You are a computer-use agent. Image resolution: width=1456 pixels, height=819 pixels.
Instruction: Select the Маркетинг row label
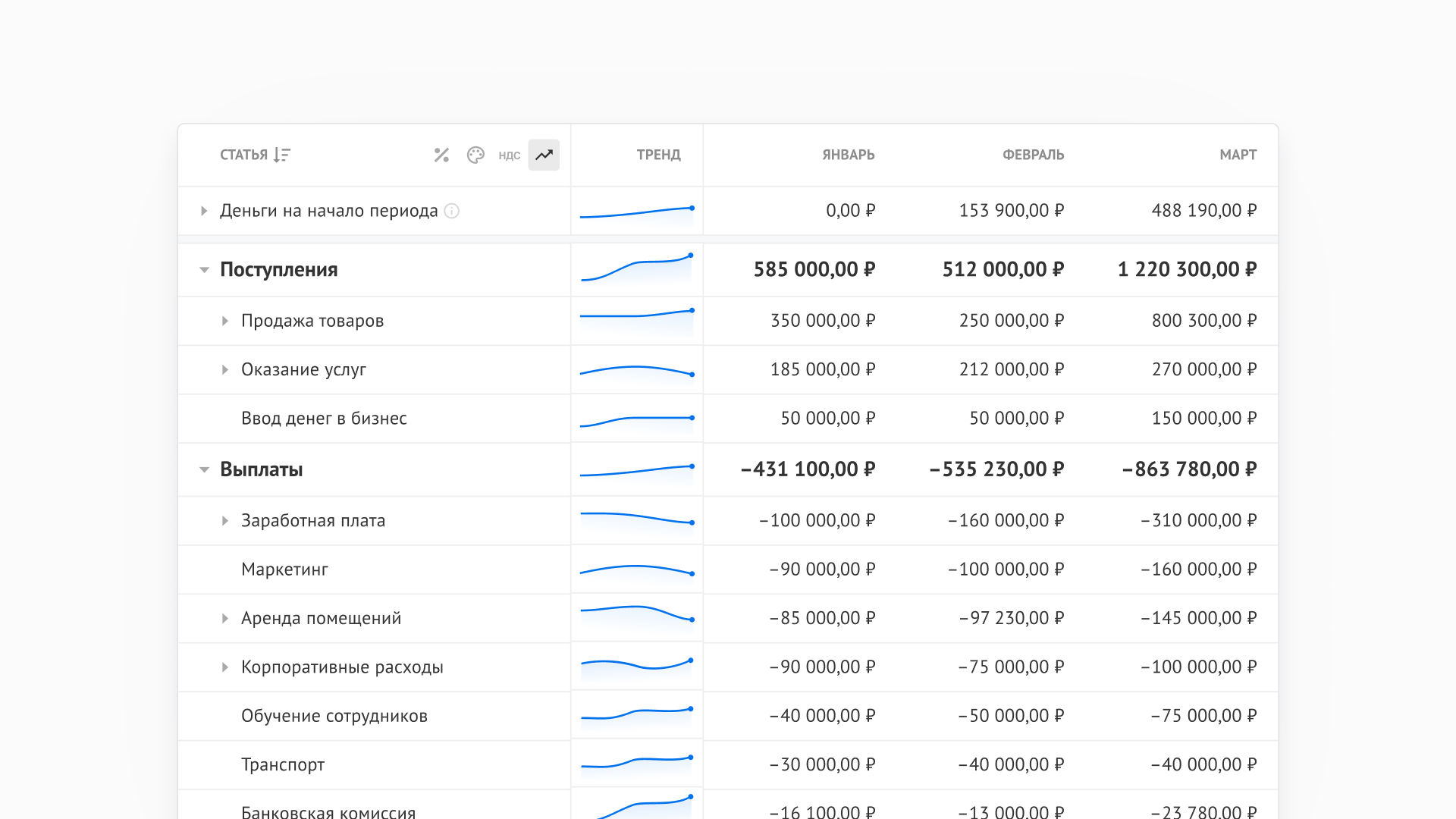click(284, 570)
